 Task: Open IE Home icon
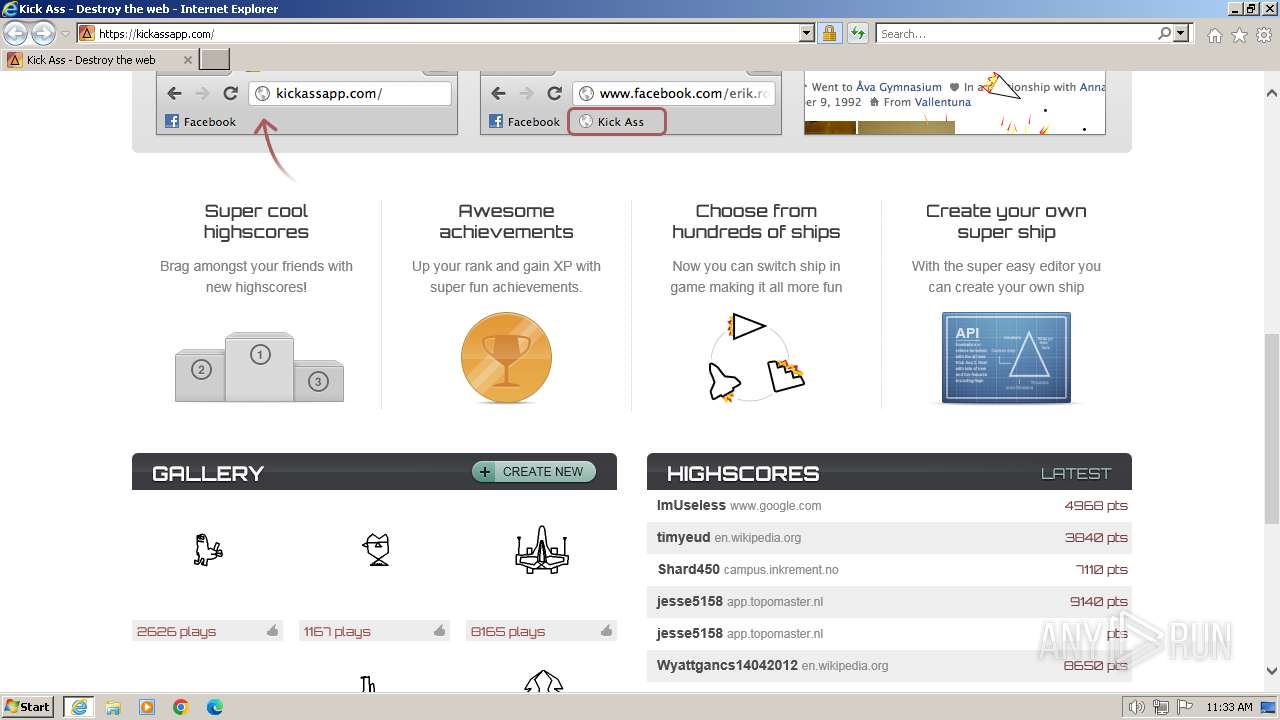1214,35
